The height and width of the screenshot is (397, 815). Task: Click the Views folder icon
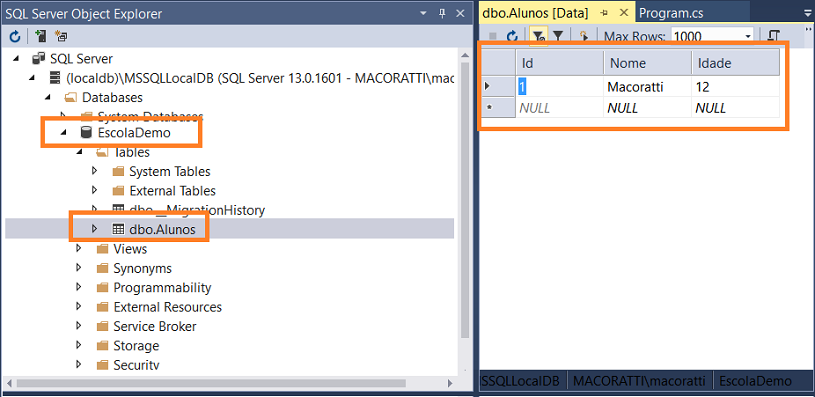[103, 249]
